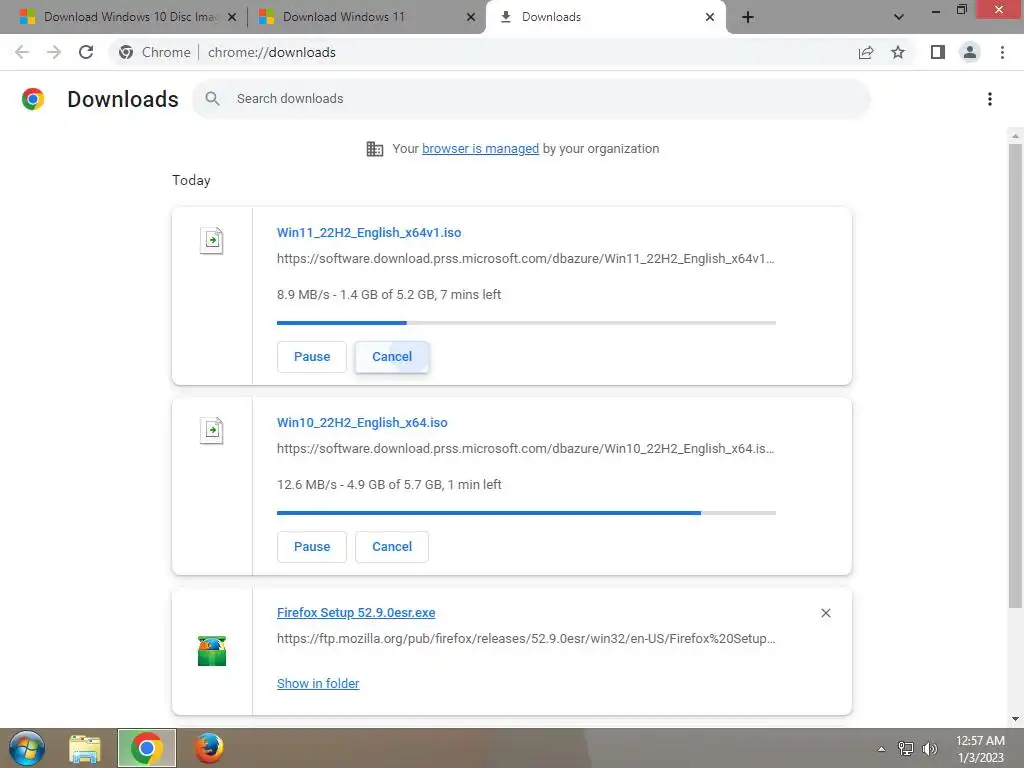1024x768 pixels.
Task: Share this page using the share icon
Action: tap(866, 52)
